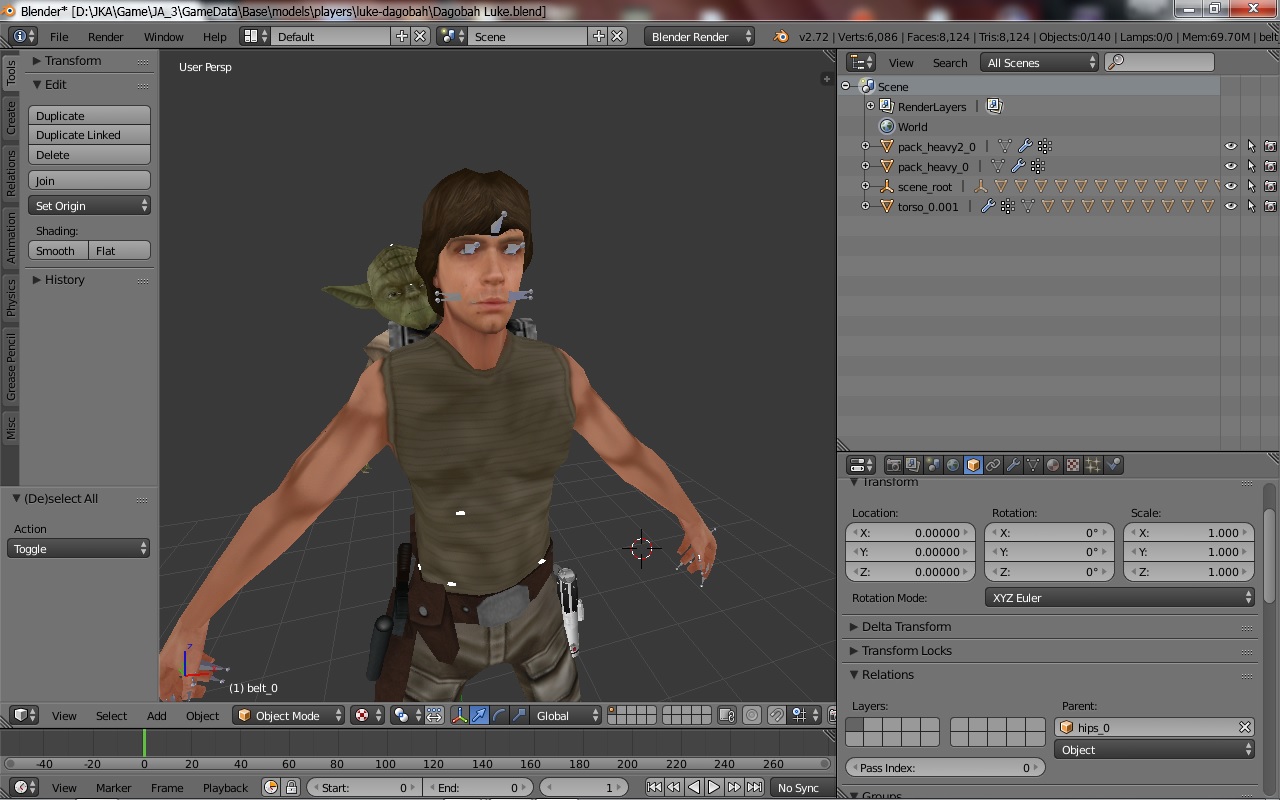This screenshot has height=800, width=1280.
Task: Expand the Delta Transform panel
Action: point(906,626)
